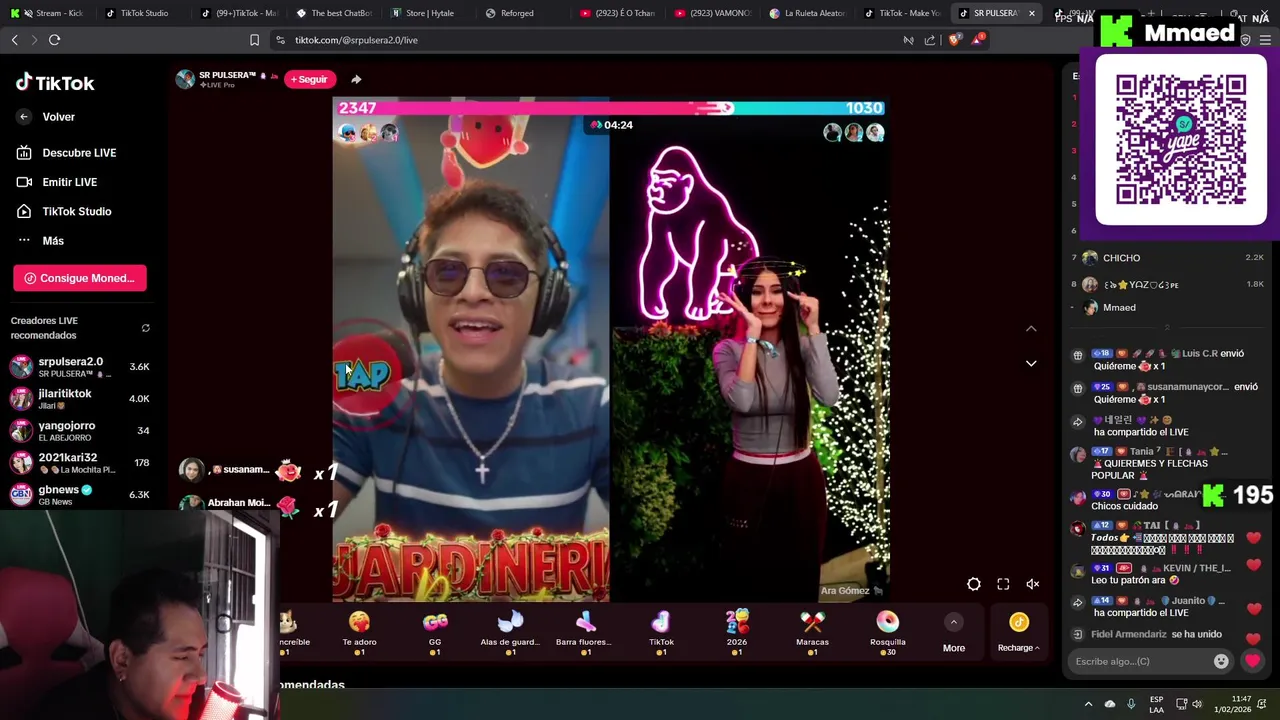1280x720 pixels.
Task: Click TikTok logo in sidebar
Action: click(55, 83)
